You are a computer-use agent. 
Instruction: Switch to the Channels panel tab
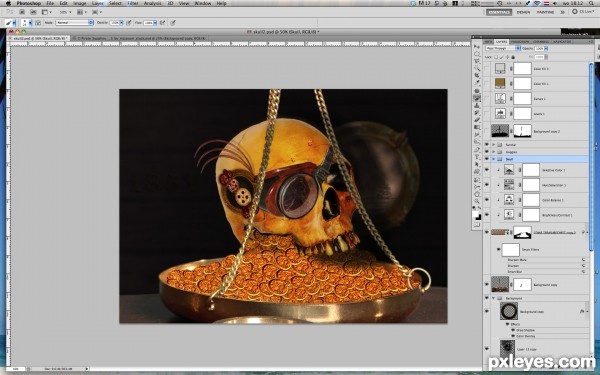[x=541, y=41]
